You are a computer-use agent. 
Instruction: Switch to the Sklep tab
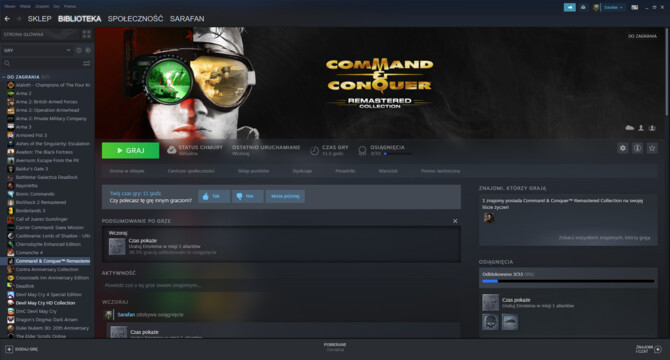click(39, 19)
